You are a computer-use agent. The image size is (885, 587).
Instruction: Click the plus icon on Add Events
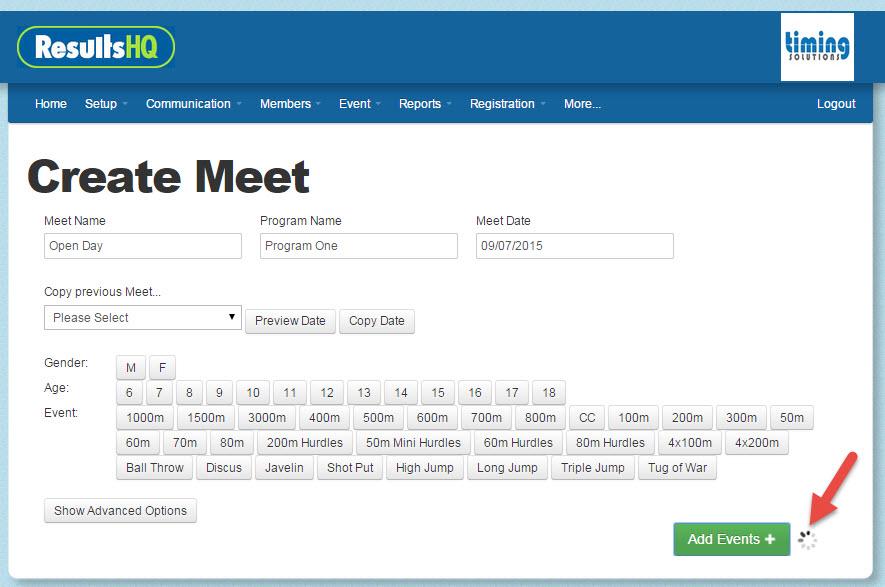point(767,539)
